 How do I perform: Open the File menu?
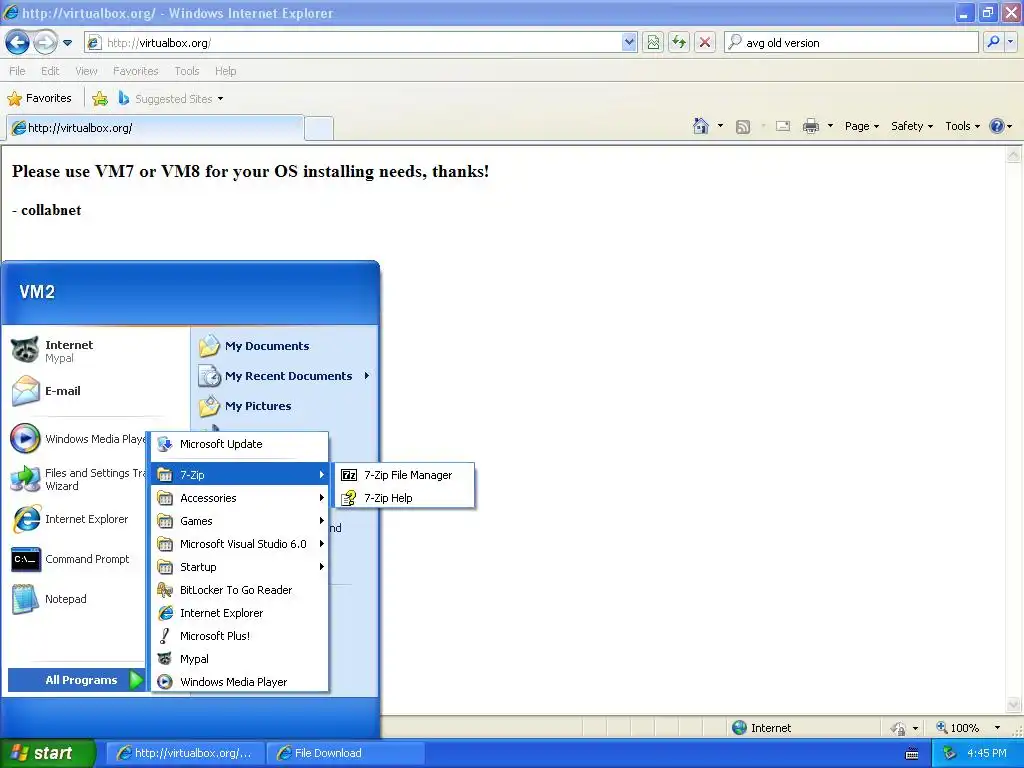(x=17, y=71)
